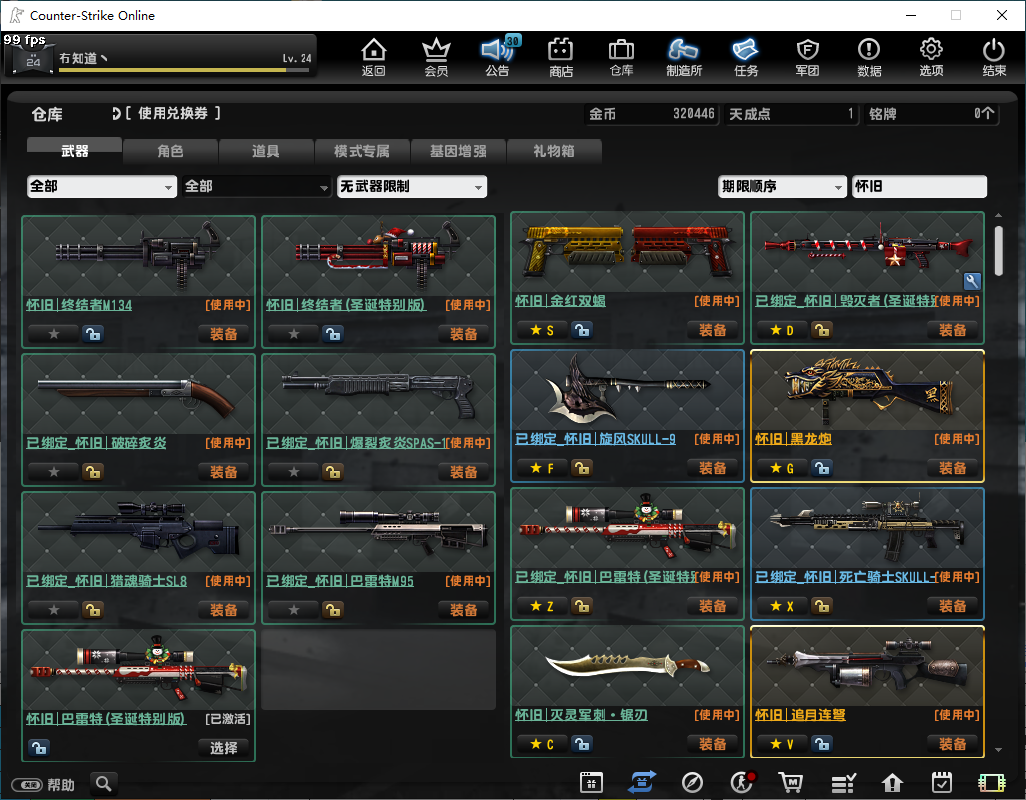Click the right-panel vertical scrollbar thumb
Image resolution: width=1026 pixels, height=800 pixels.
click(999, 251)
